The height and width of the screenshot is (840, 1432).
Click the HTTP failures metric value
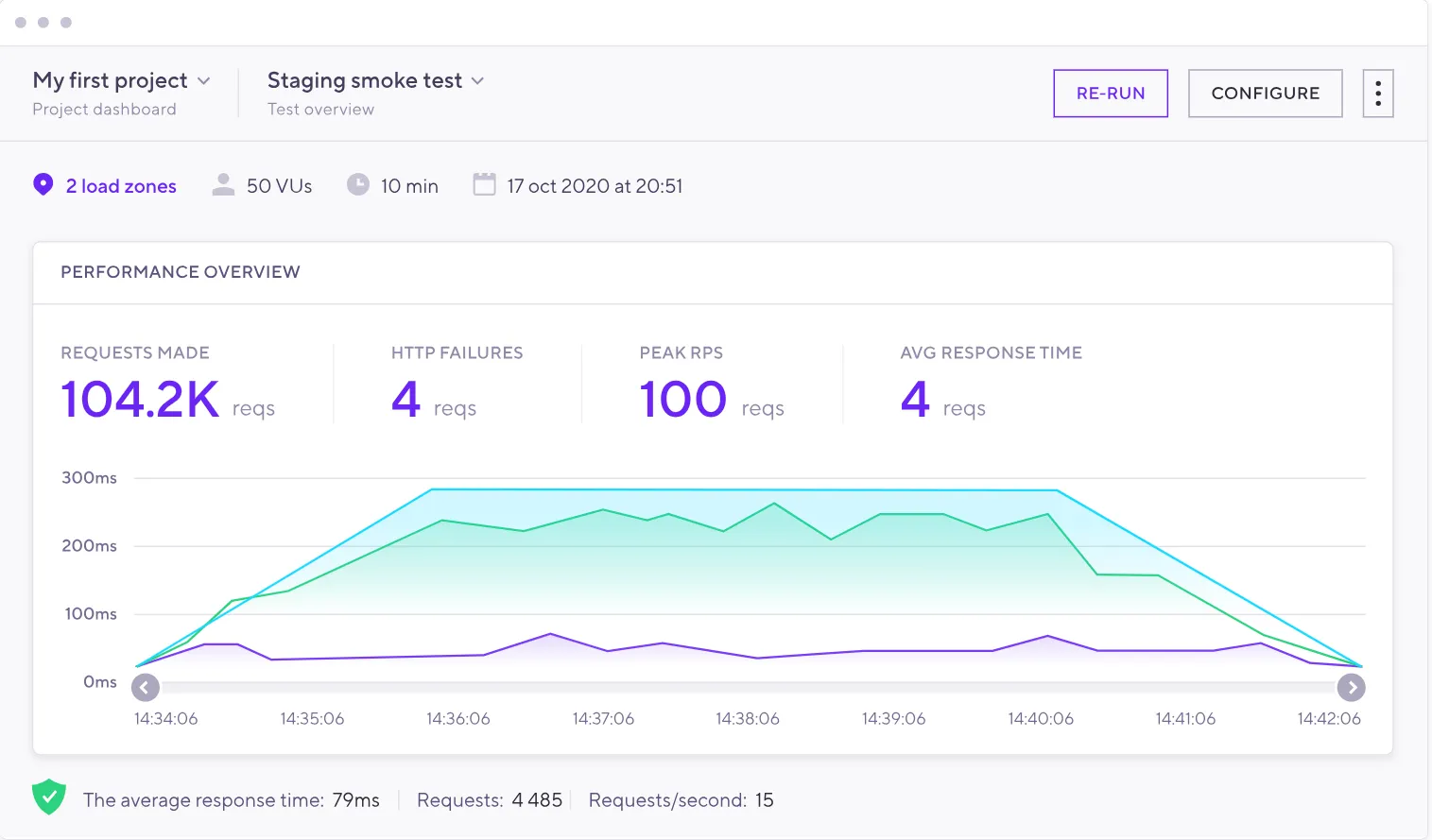(405, 400)
